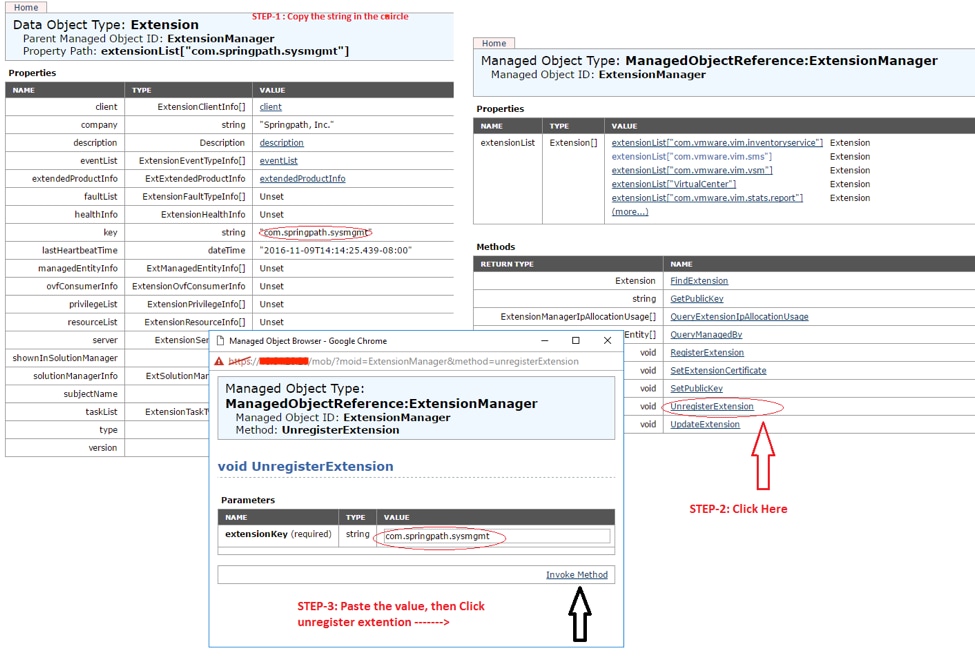The image size is (975, 658).
Task: Open the Home tab above the ExtensionManager page
Action: [x=494, y=43]
